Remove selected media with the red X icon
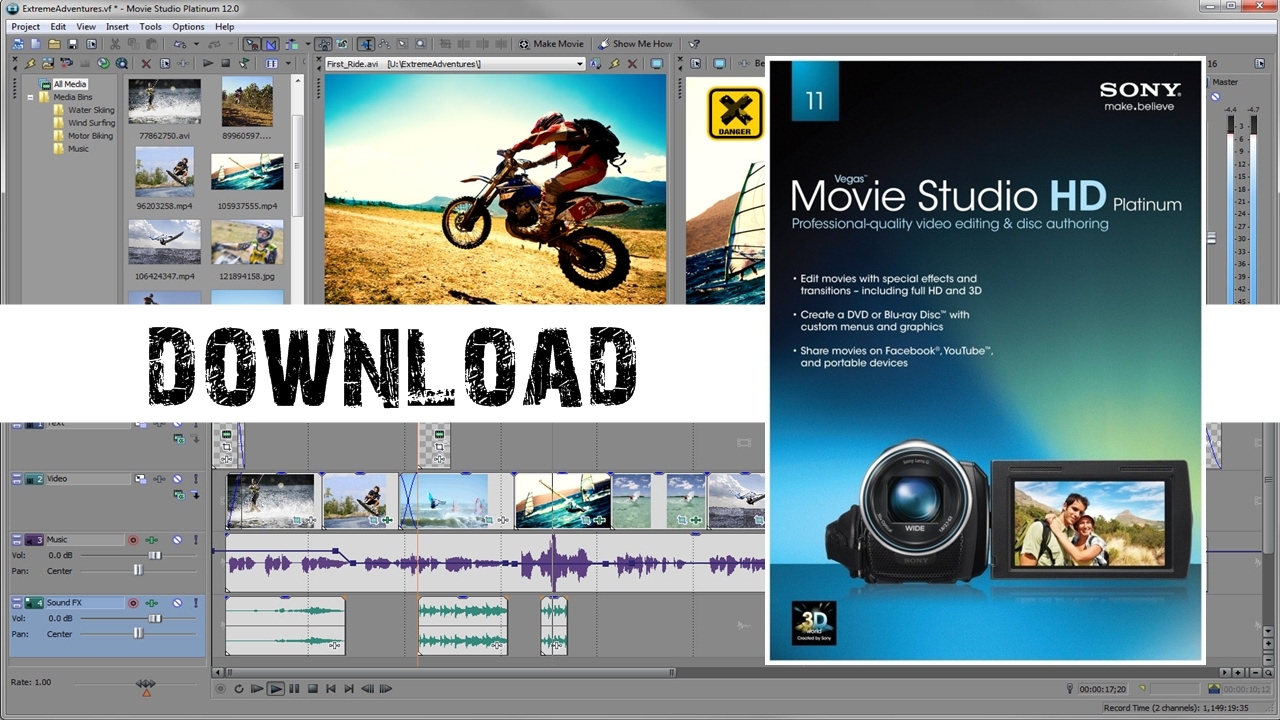This screenshot has width=1280, height=720. pos(146,63)
